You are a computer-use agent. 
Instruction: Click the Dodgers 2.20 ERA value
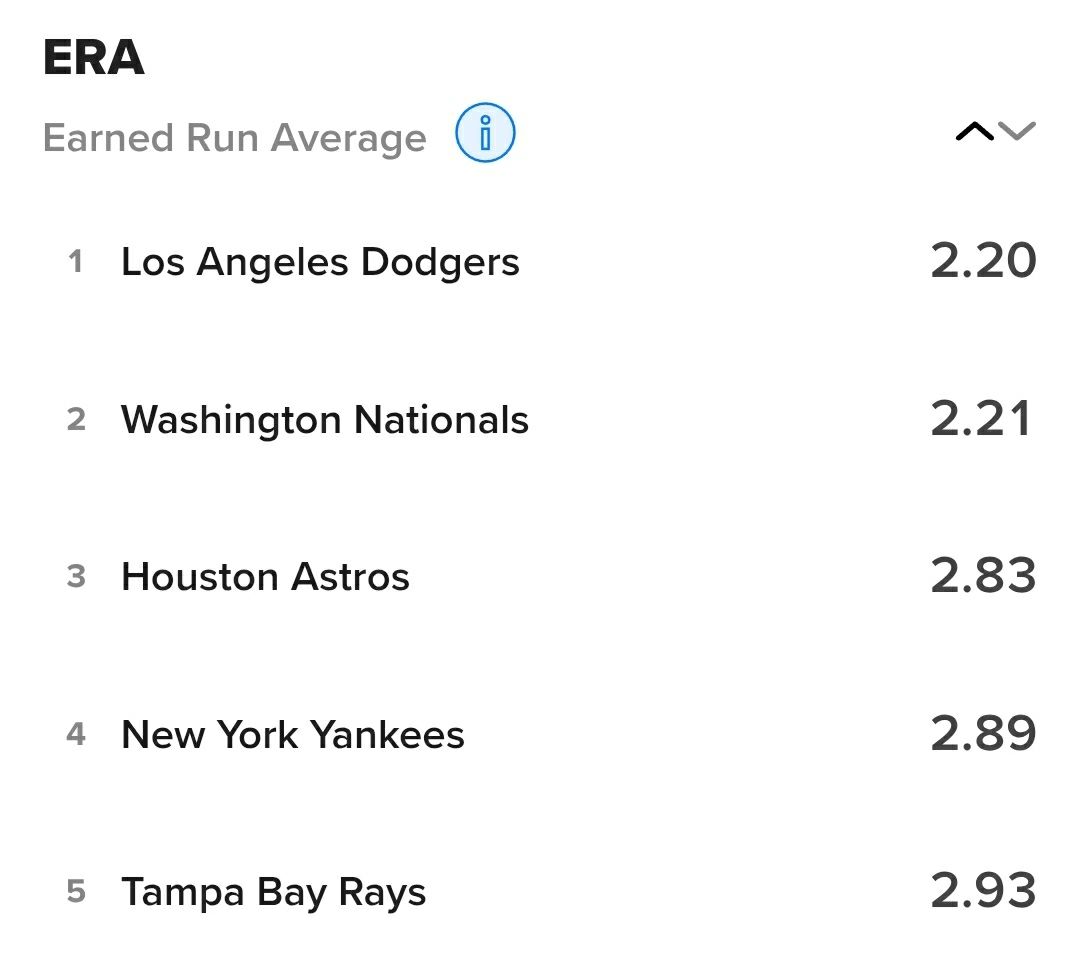click(983, 261)
